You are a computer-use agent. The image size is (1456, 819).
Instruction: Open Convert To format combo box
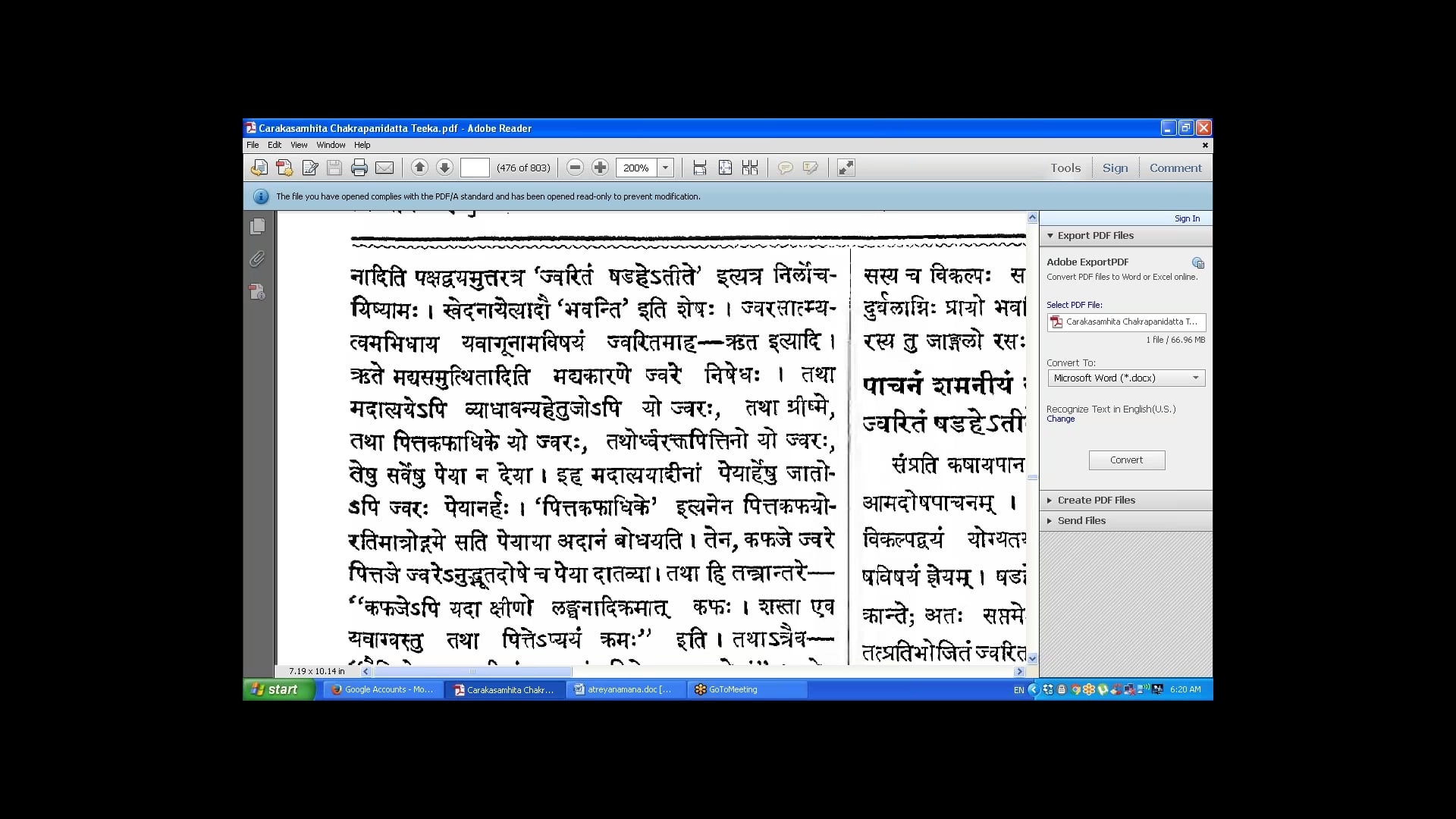click(1125, 378)
